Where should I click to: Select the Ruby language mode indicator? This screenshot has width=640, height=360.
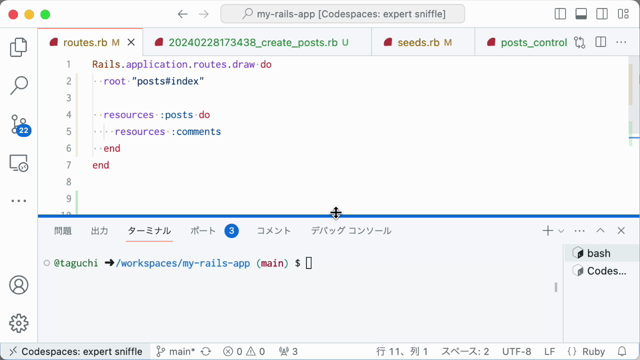[593, 351]
